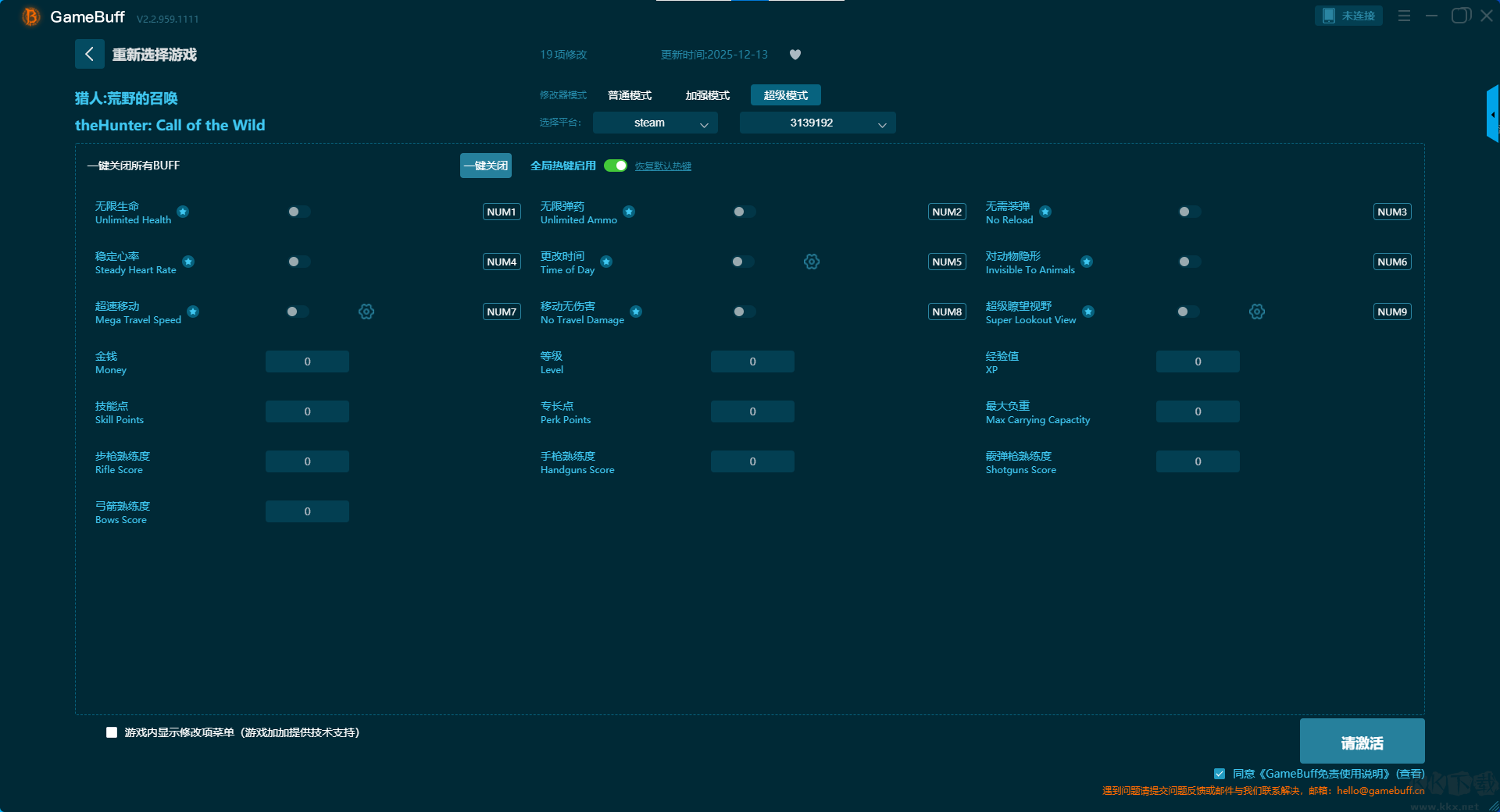Open Mega Travel Speed settings gear

click(366, 312)
